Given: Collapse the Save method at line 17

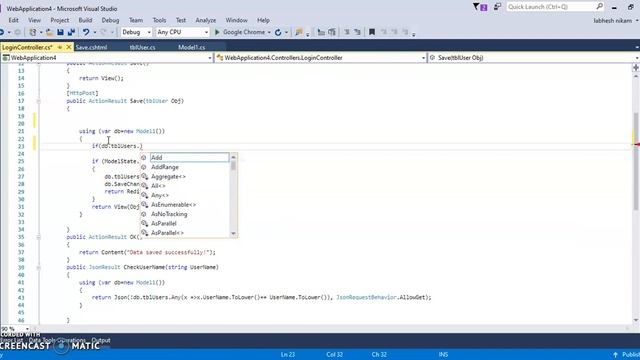Looking at the screenshot, I should (38, 101).
